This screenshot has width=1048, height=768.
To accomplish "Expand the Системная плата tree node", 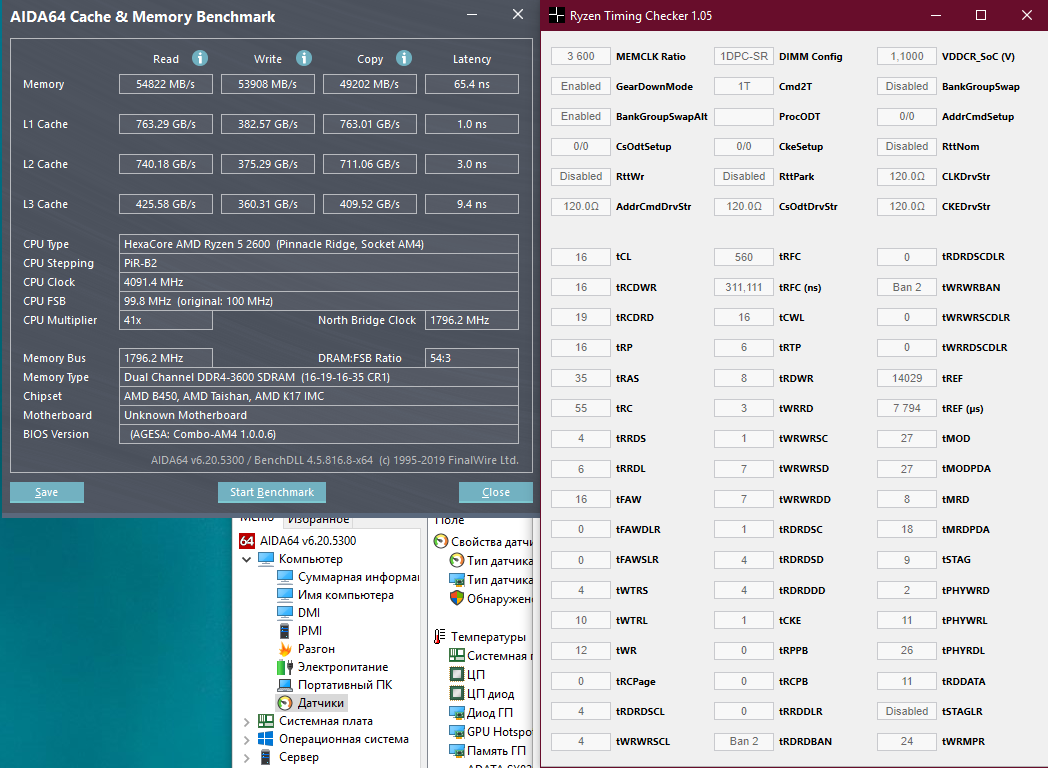I will (247, 722).
